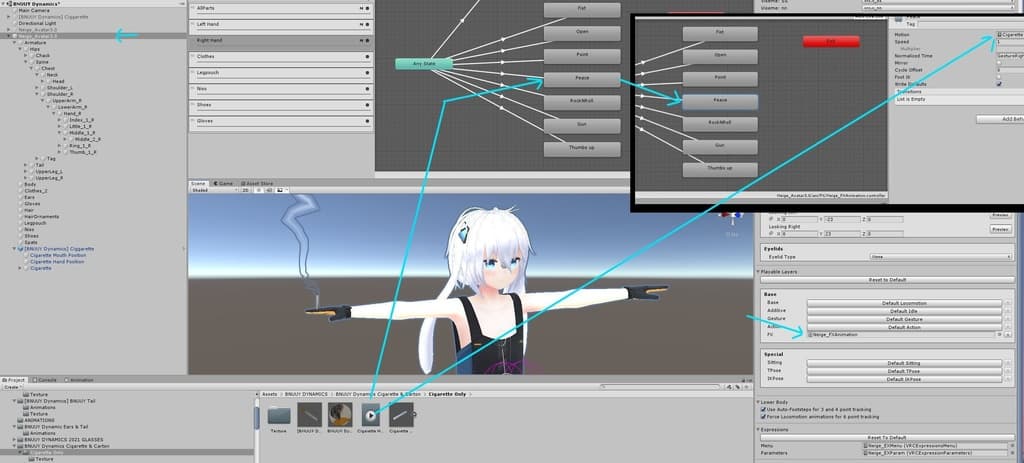This screenshot has height=463, width=1024.
Task: Open gear settings on Shoes layer
Action: [x=368, y=105]
